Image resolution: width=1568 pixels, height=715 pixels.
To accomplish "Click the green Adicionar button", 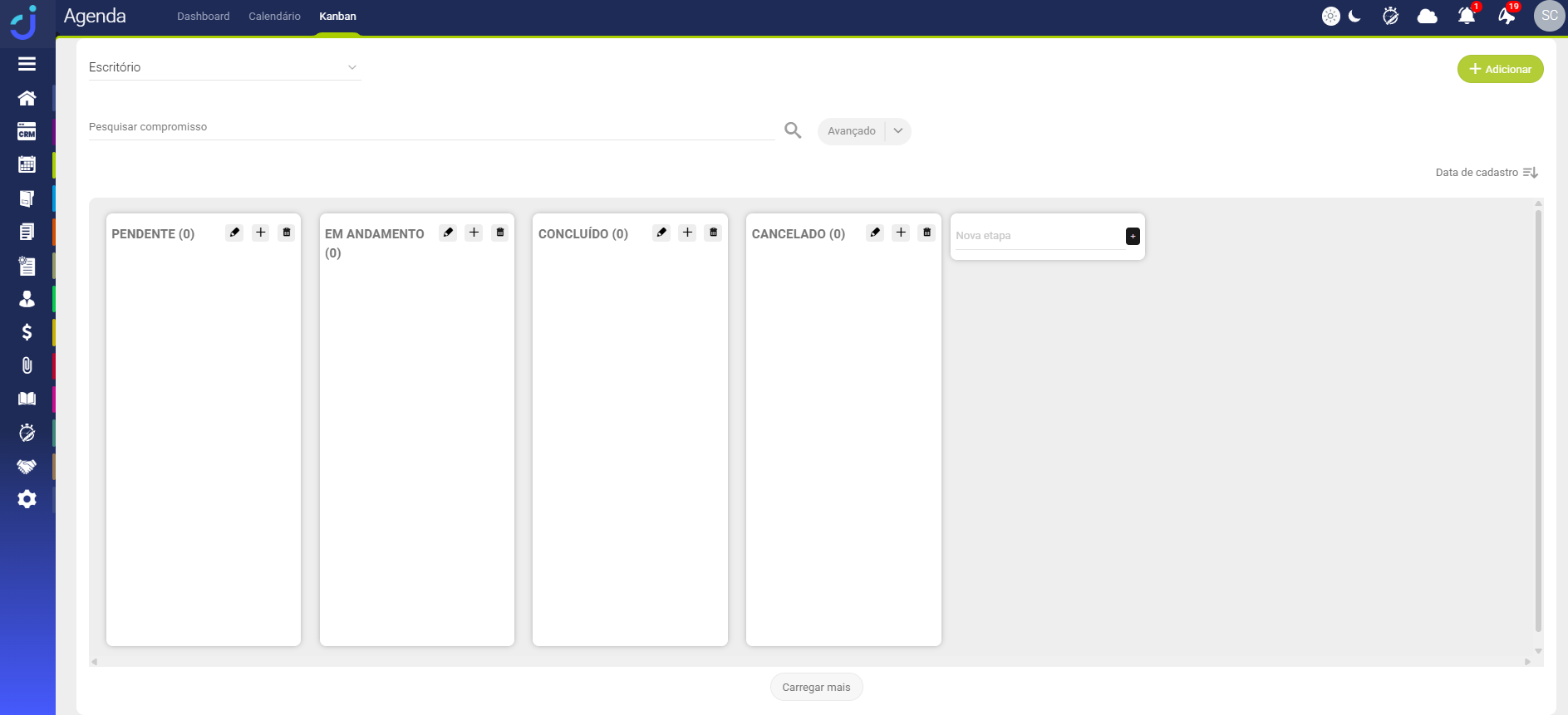I will pos(1500,69).
